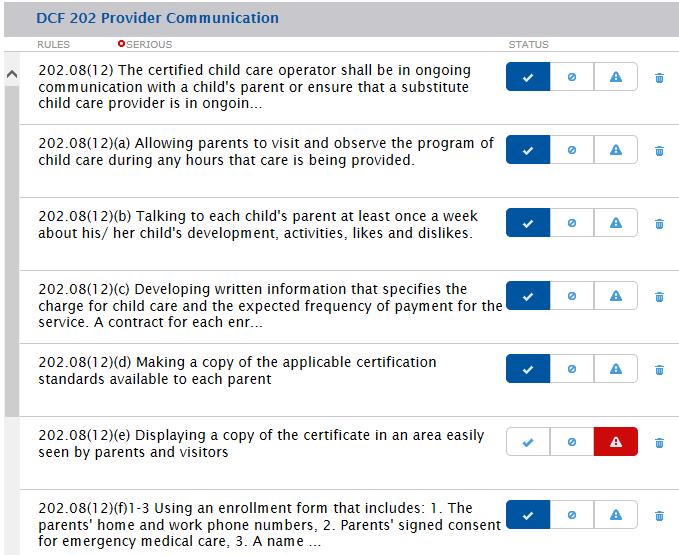The height and width of the screenshot is (555, 679).
Task: Collapse the rules list with the chevron arrow
Action: click(x=12, y=74)
